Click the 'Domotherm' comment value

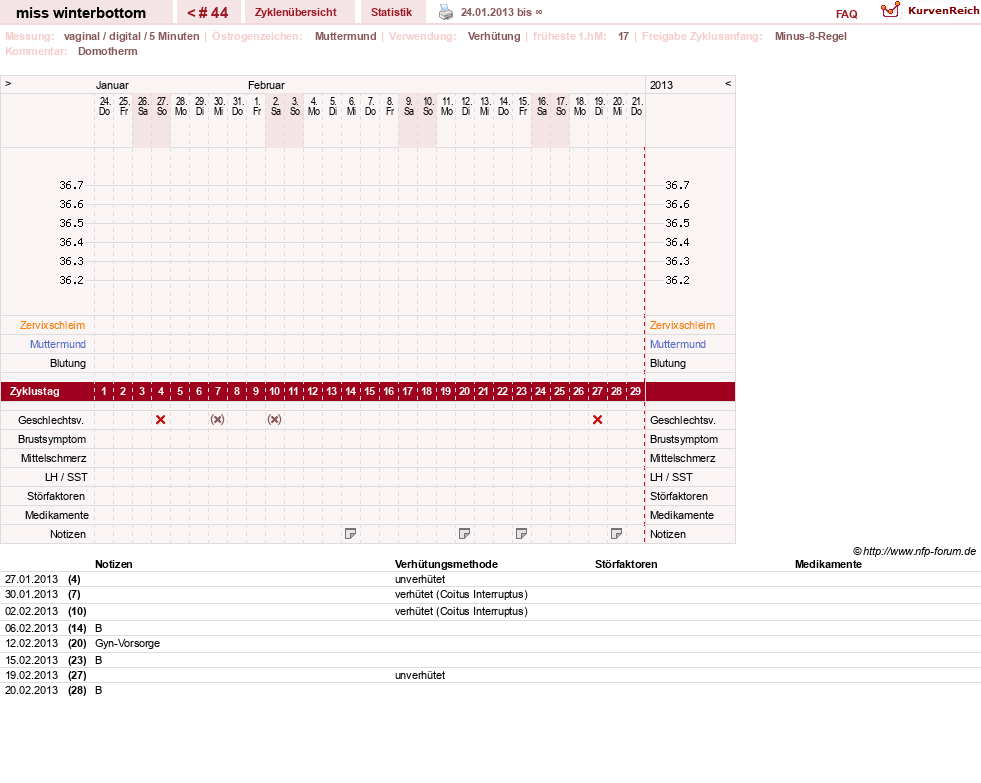[108, 51]
